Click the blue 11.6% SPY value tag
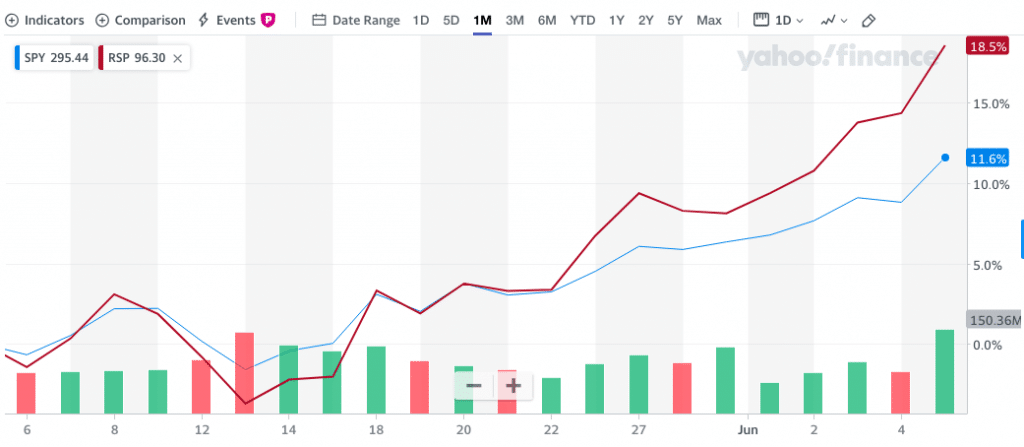This screenshot has height=447, width=1024. (988, 158)
